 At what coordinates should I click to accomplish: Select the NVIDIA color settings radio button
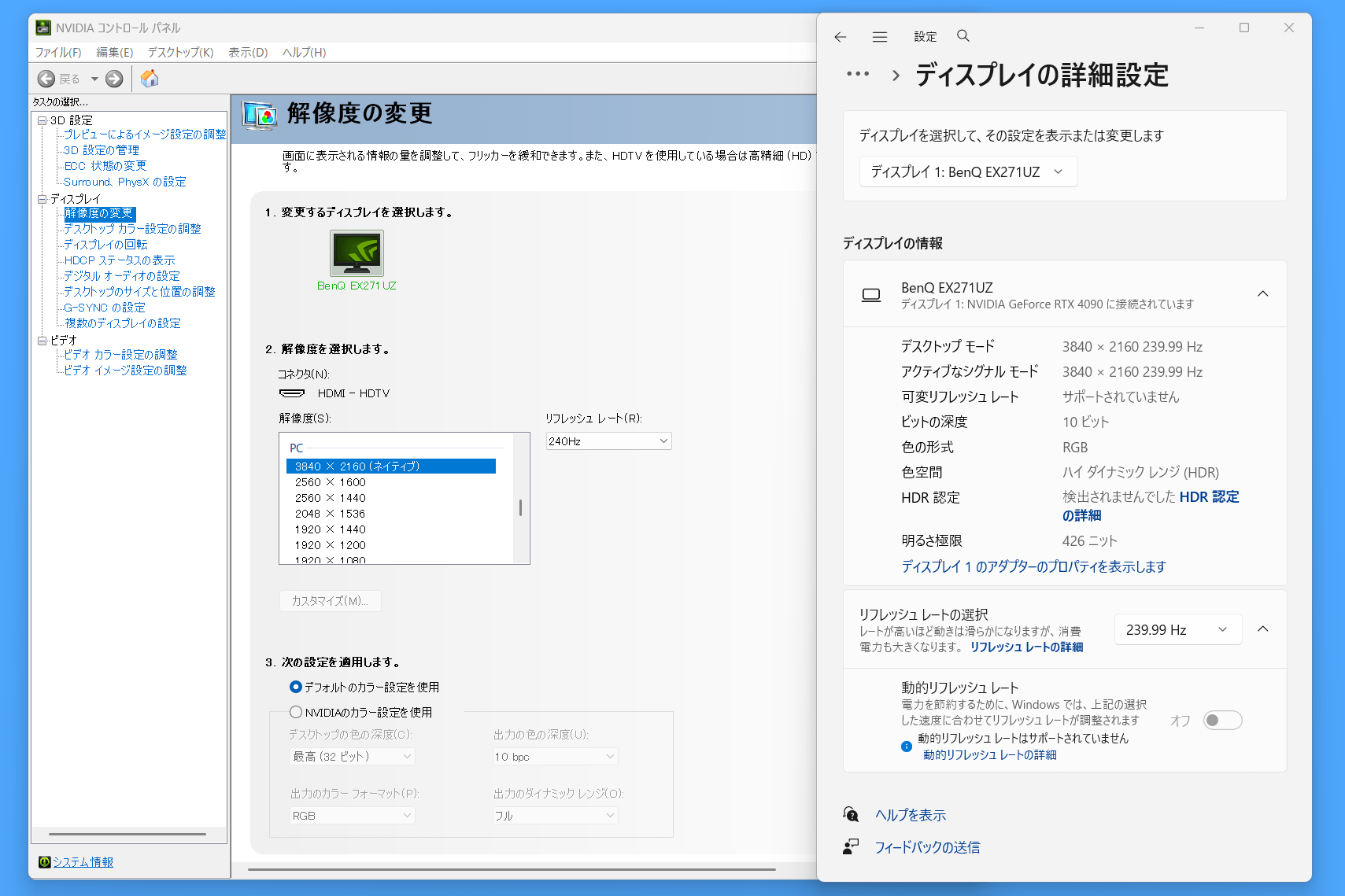296,712
